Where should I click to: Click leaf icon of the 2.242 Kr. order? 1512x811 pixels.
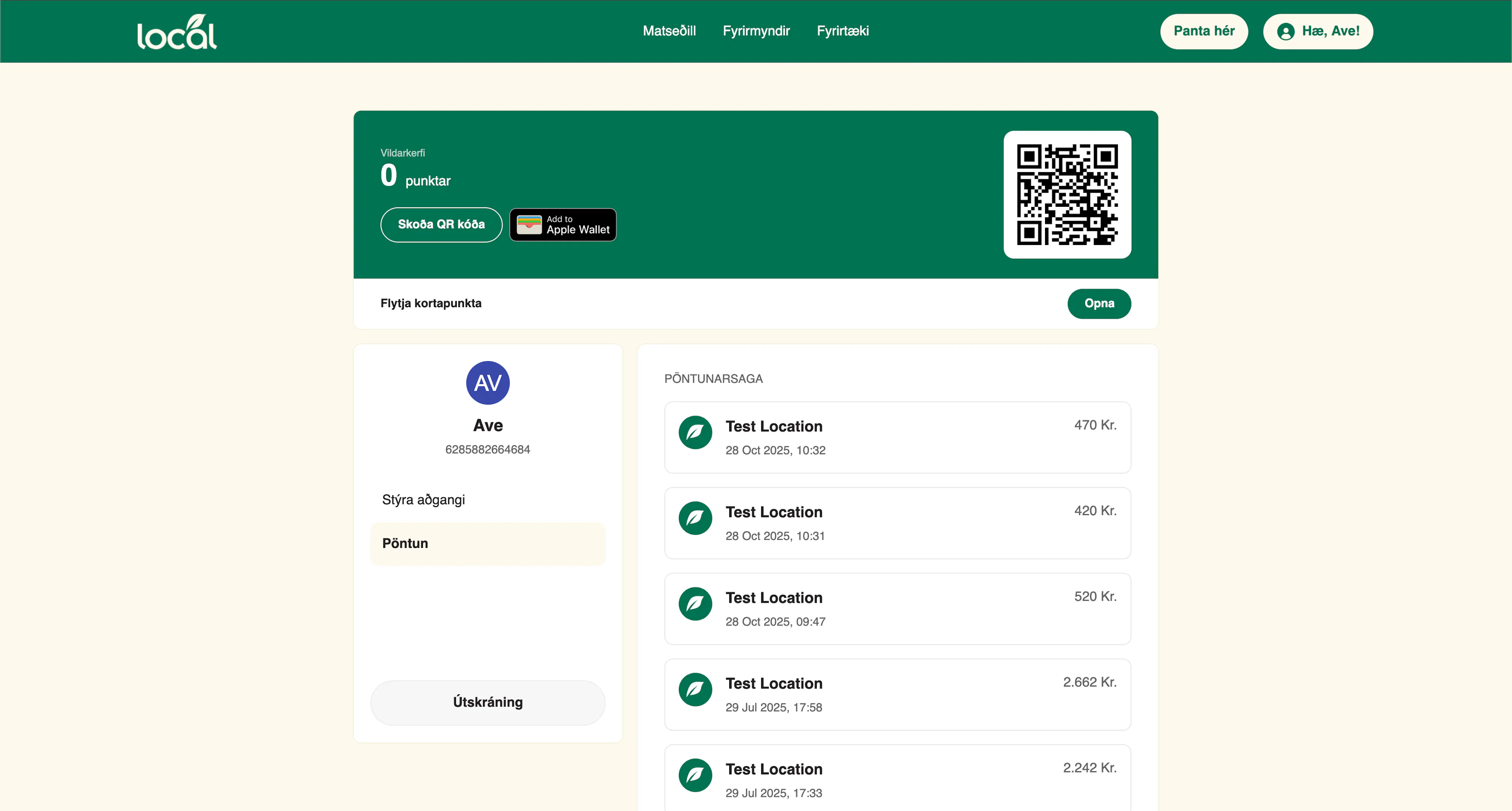(695, 776)
